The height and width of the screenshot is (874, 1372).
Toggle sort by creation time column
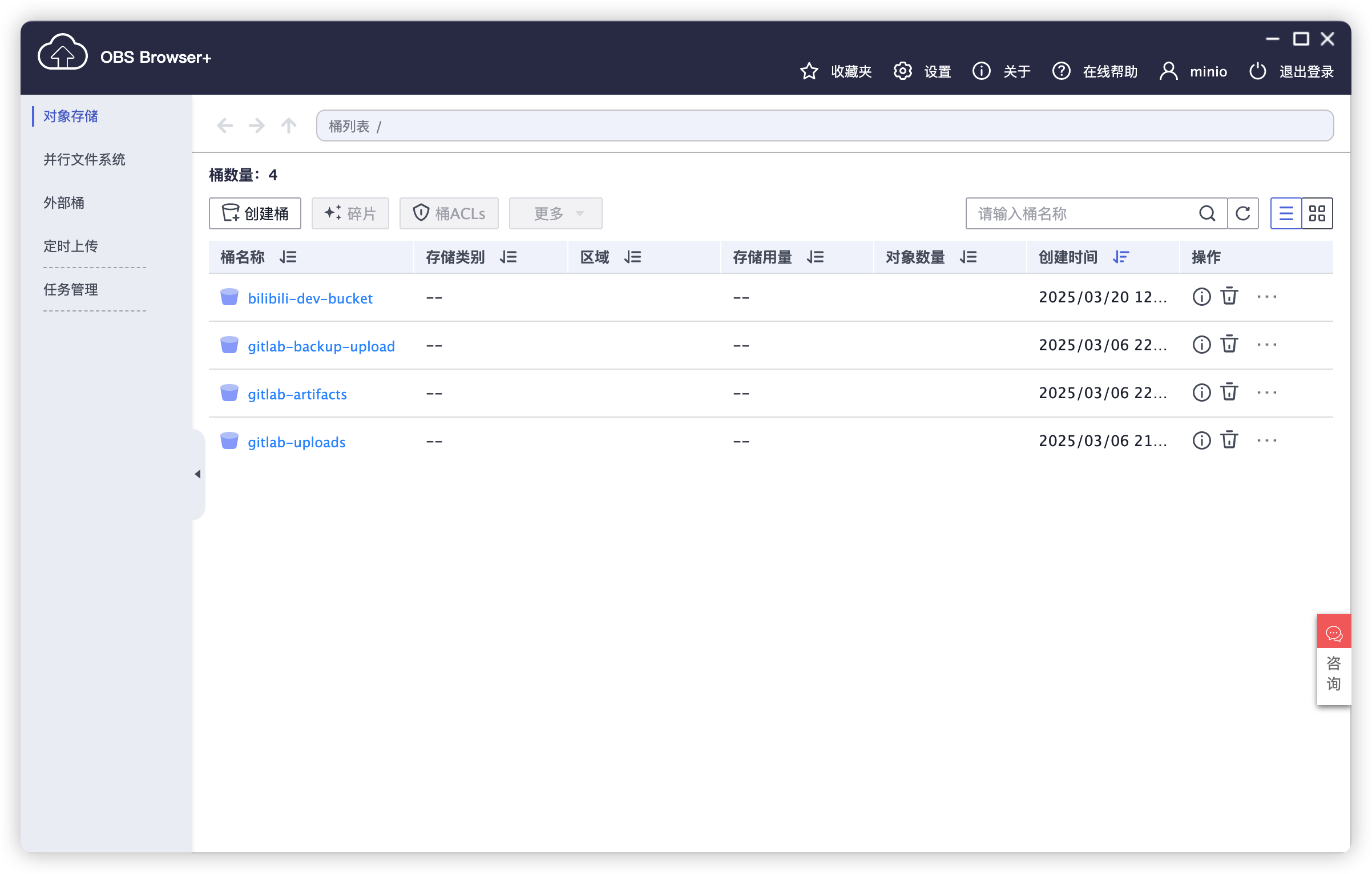[1121, 257]
